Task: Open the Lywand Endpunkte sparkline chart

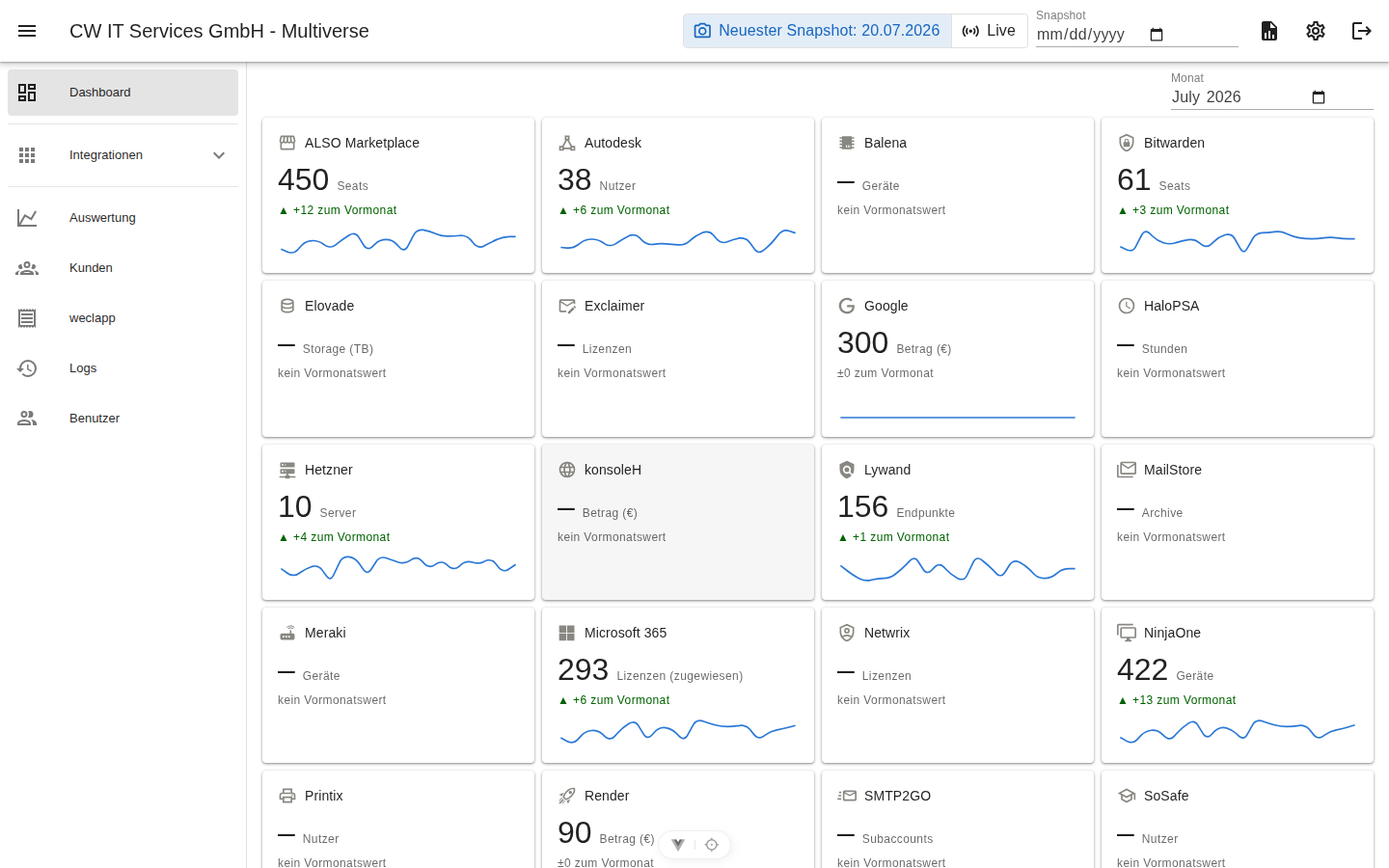Action: click(x=958, y=569)
